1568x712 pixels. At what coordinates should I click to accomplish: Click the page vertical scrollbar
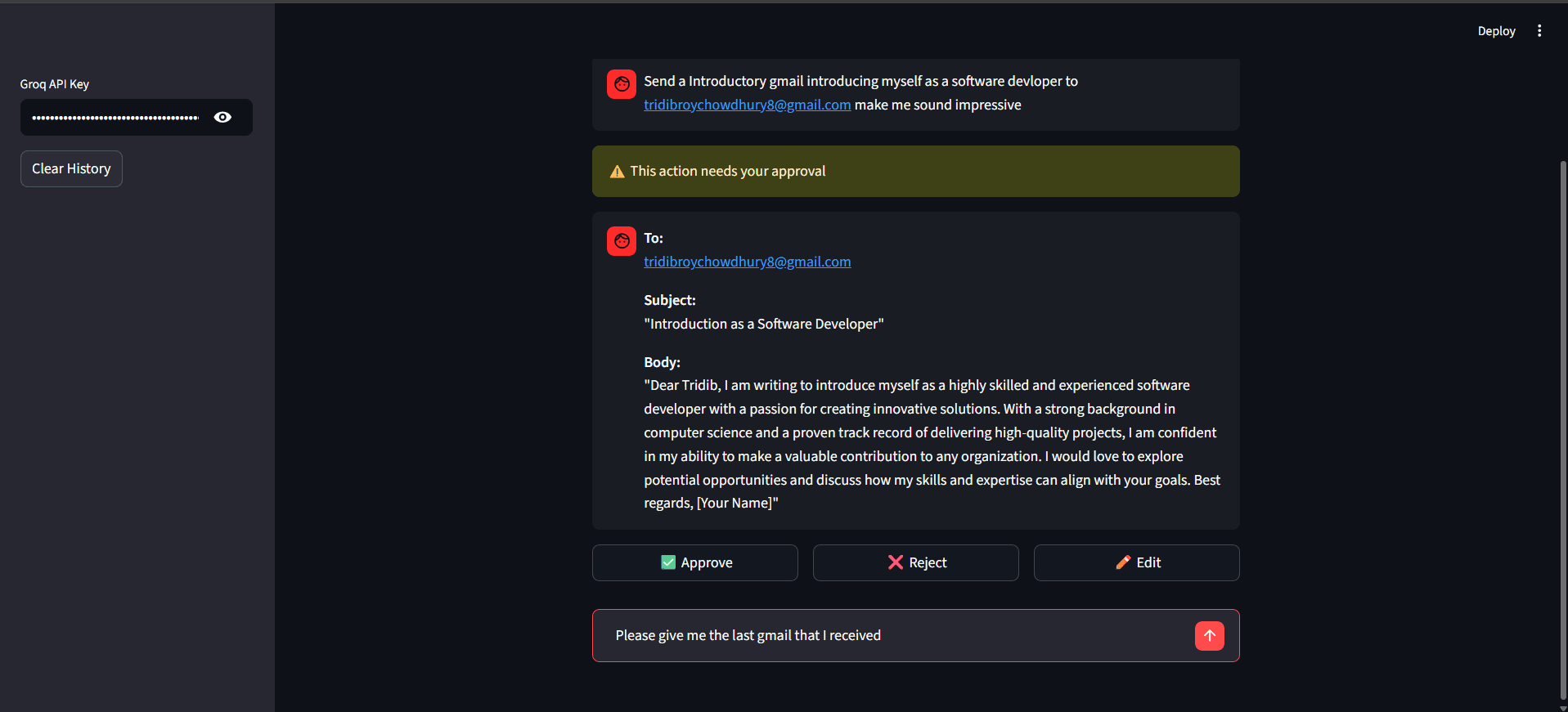click(x=1563, y=409)
